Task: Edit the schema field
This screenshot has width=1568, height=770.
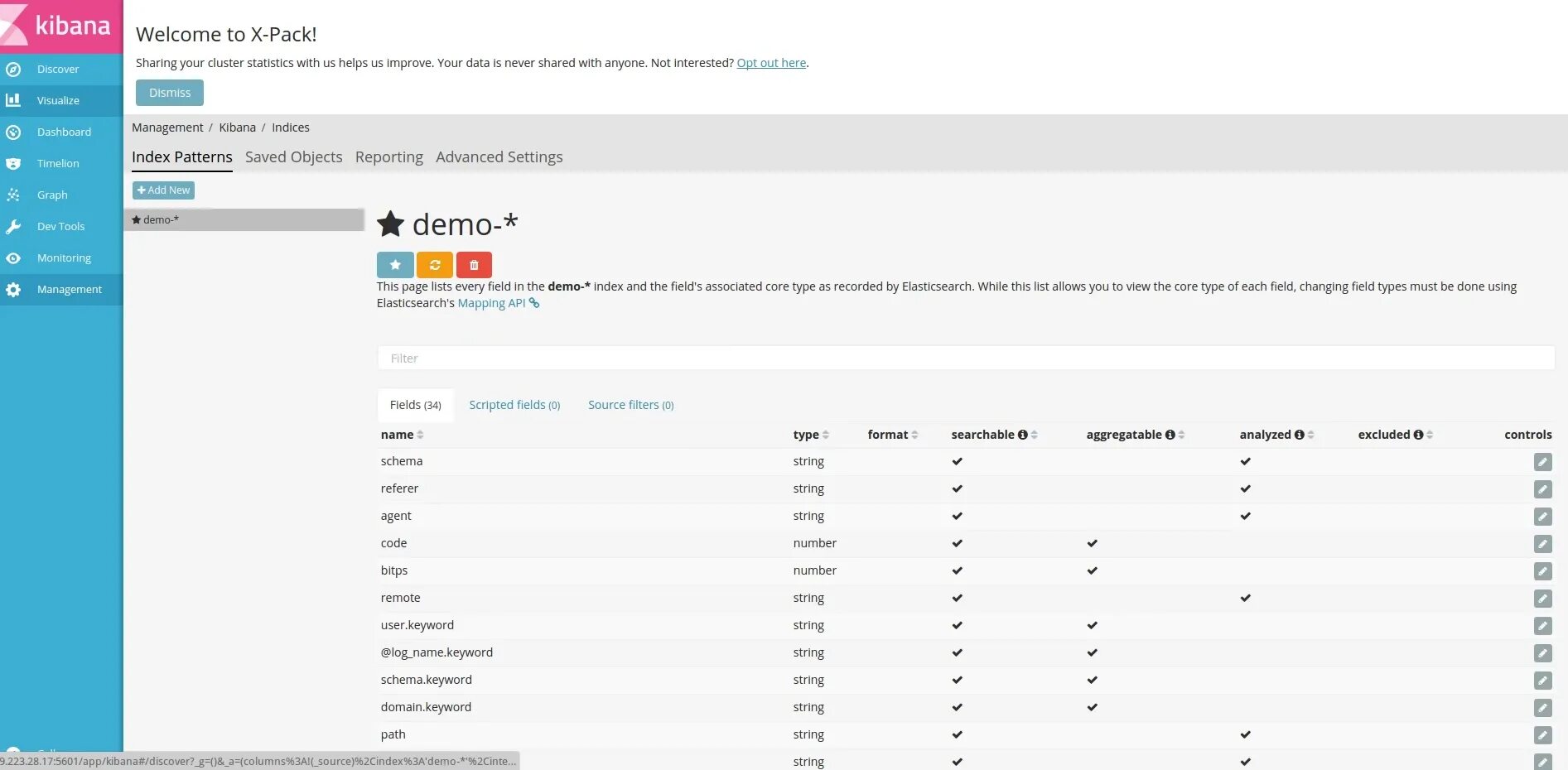Action: pos(1542,462)
